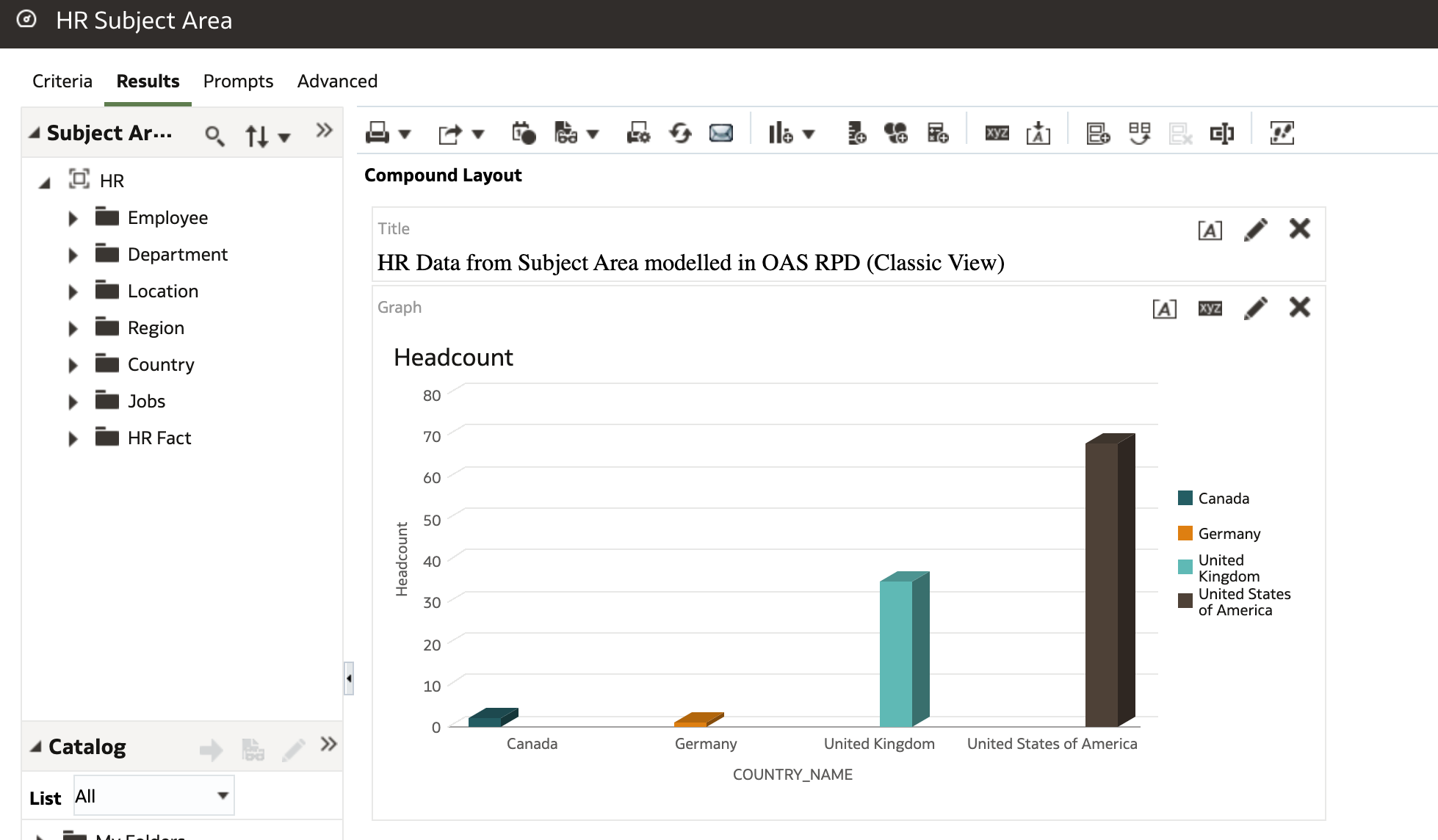The image size is (1438, 840).
Task: Click the Refresh results icon
Action: 680,133
